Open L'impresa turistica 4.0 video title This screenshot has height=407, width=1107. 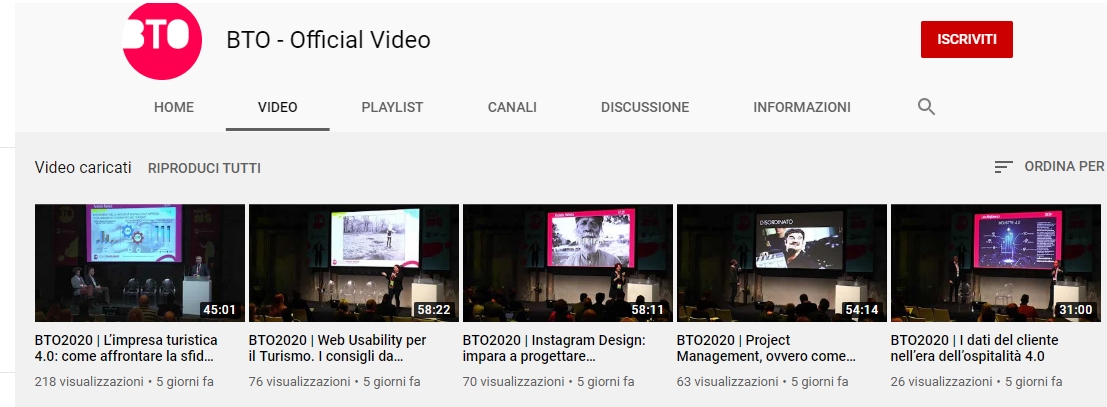pos(126,348)
